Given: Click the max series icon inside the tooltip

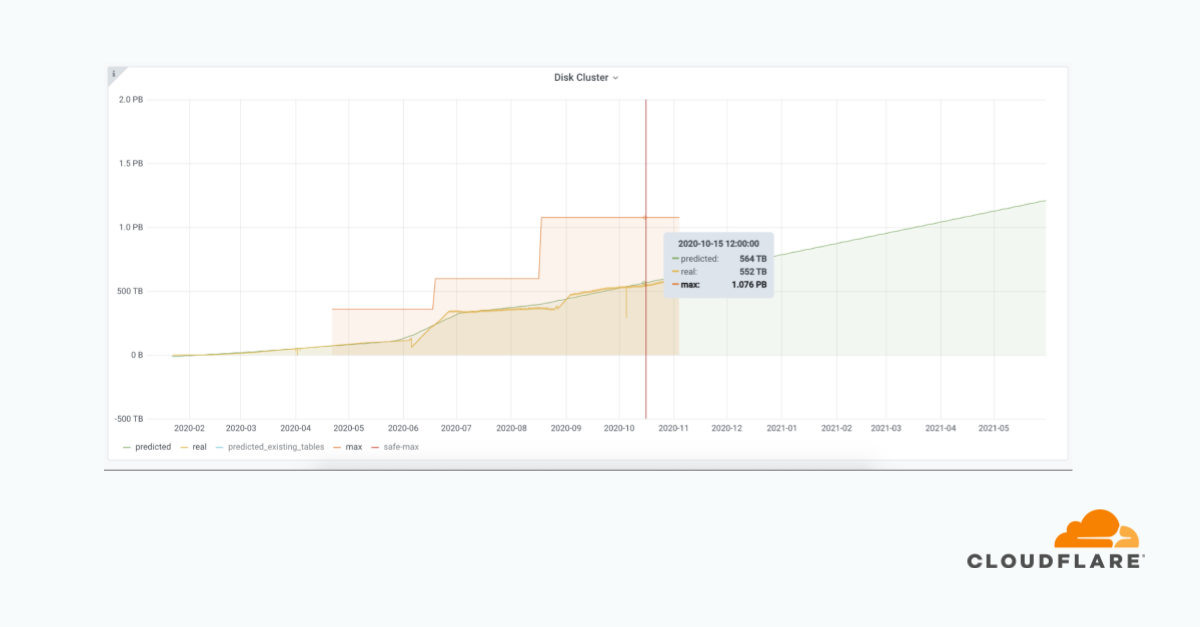Looking at the screenshot, I should tap(676, 285).
